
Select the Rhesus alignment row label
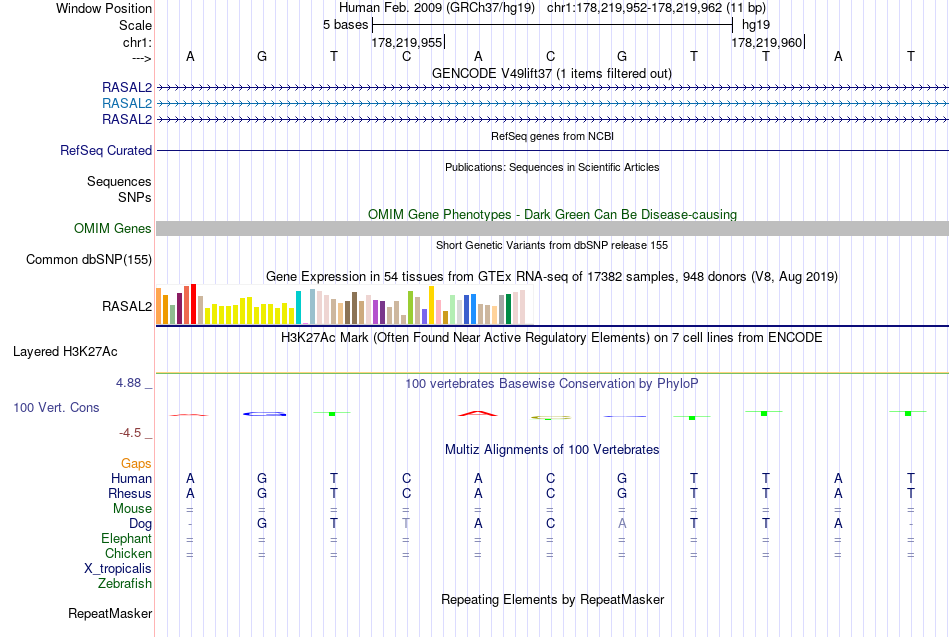(130, 493)
